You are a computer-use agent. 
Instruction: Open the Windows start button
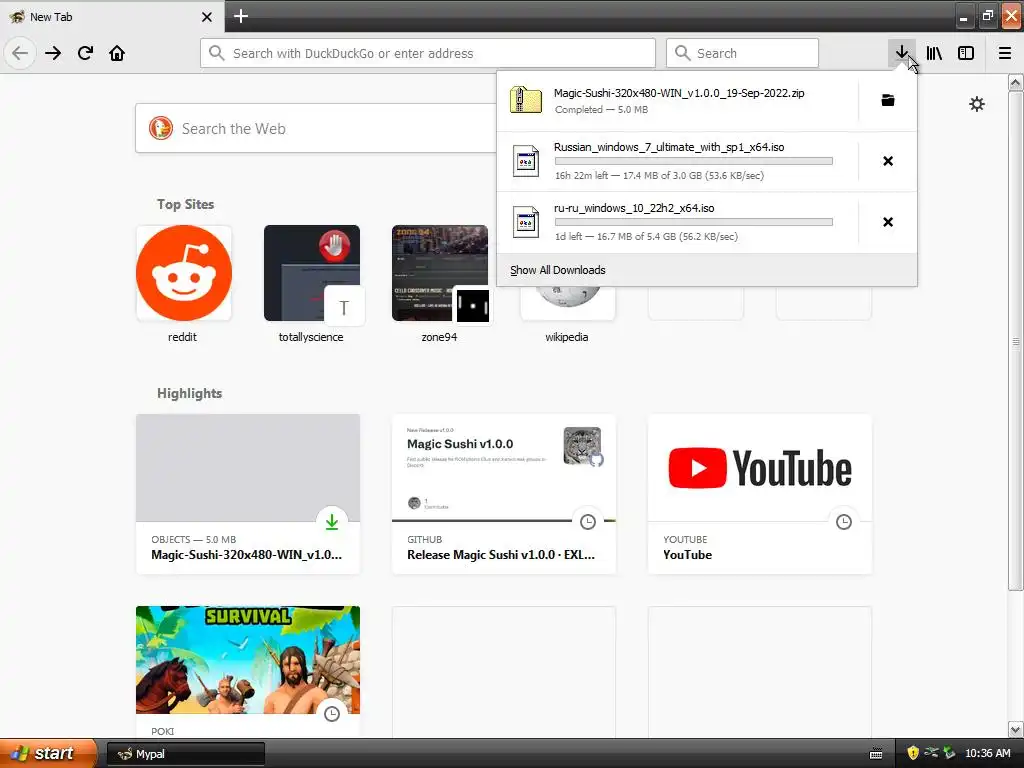point(48,753)
